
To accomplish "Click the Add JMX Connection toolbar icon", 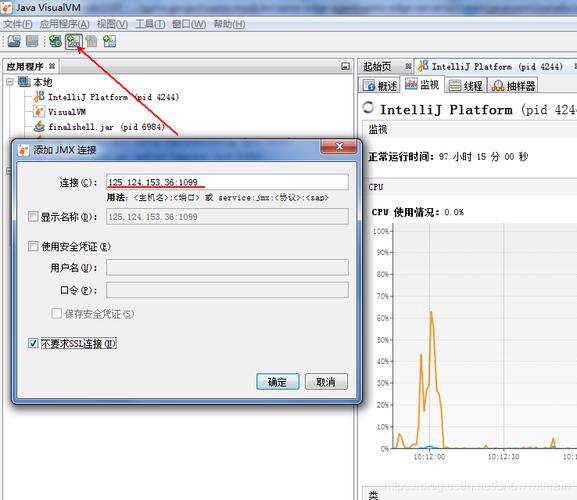I will [x=74, y=41].
